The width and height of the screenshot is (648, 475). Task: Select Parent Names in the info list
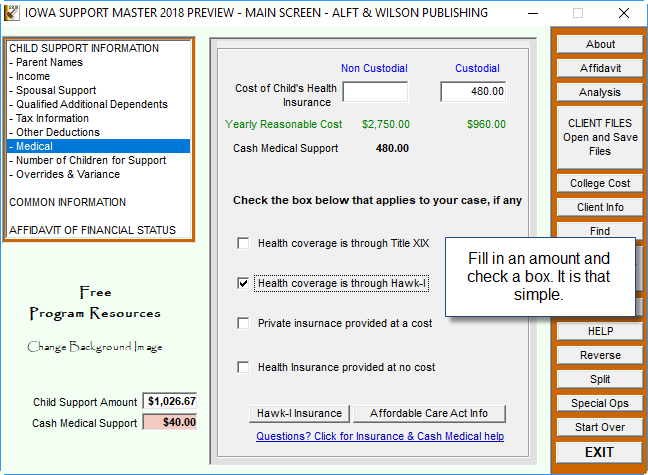point(98,62)
